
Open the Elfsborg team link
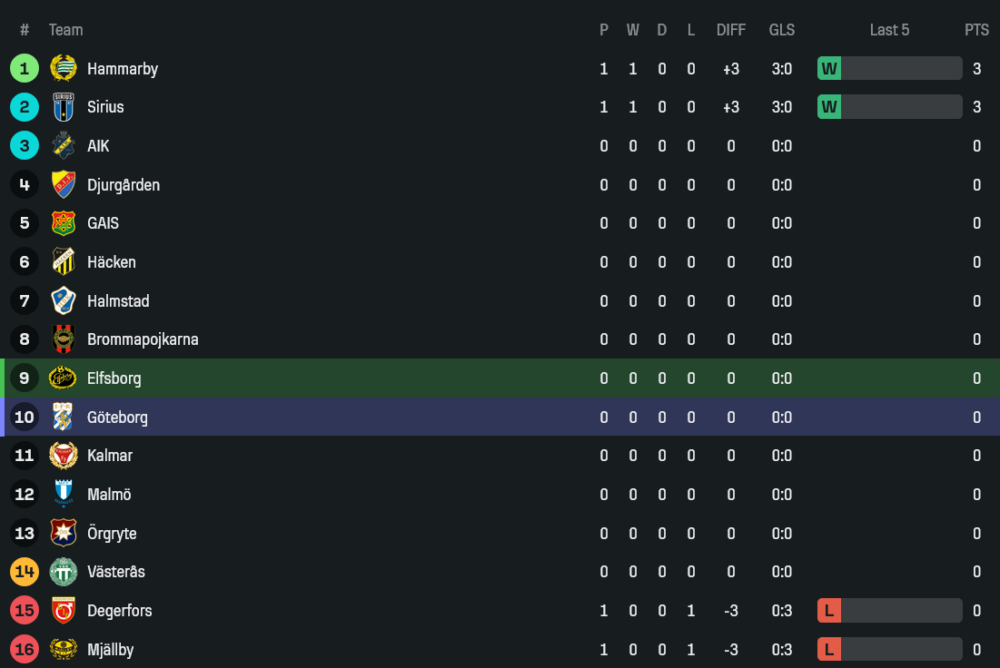(114, 378)
